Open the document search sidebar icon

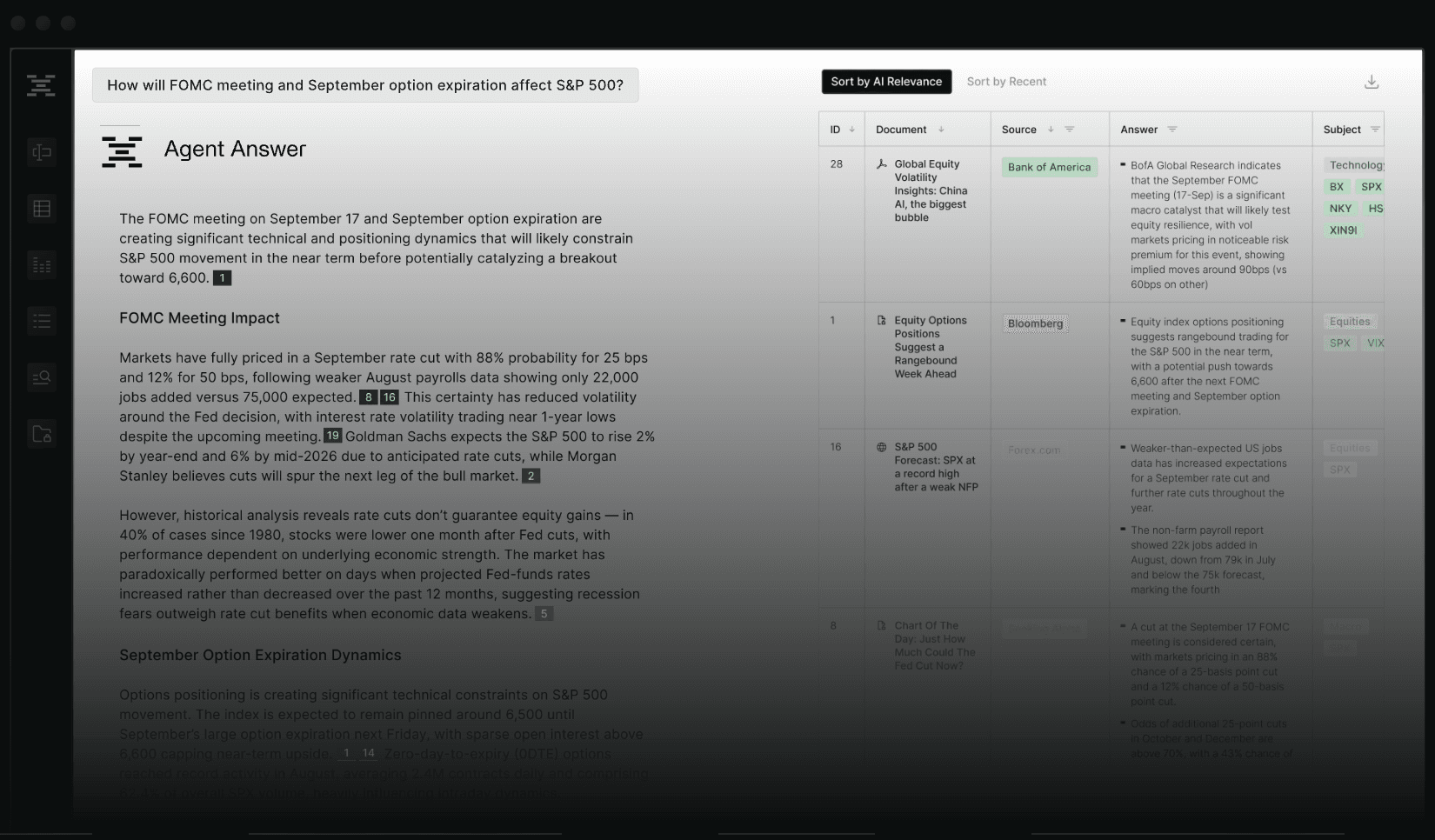(x=42, y=377)
